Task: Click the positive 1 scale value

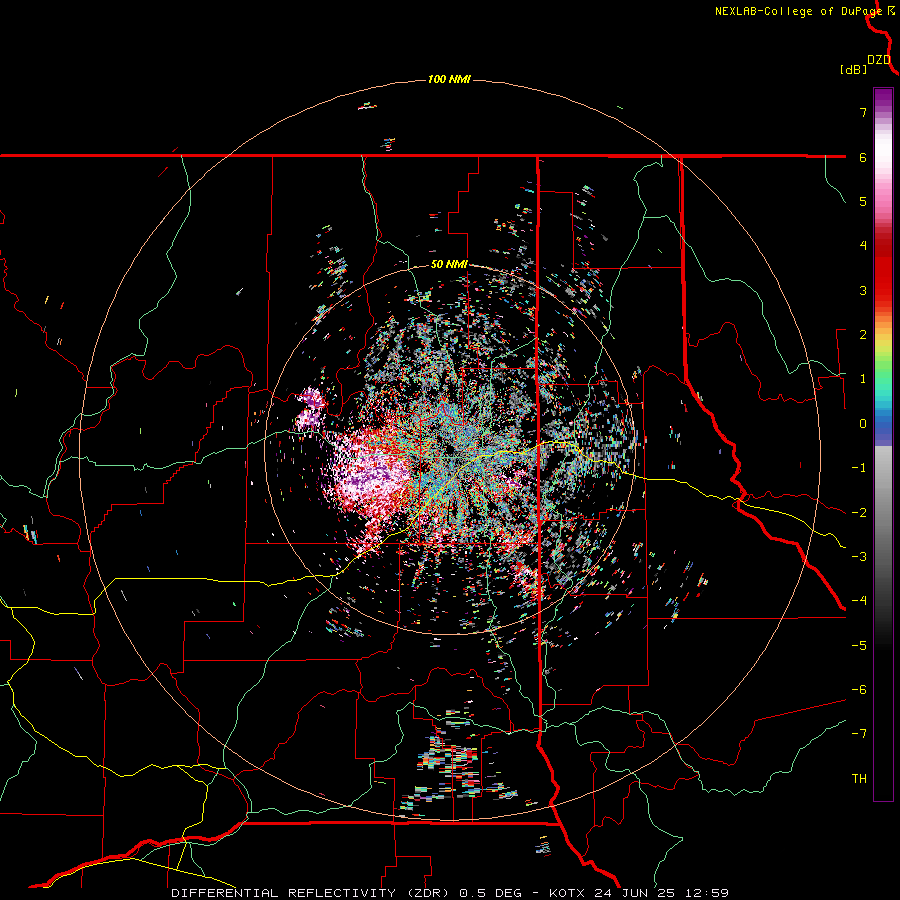Action: pos(863,379)
